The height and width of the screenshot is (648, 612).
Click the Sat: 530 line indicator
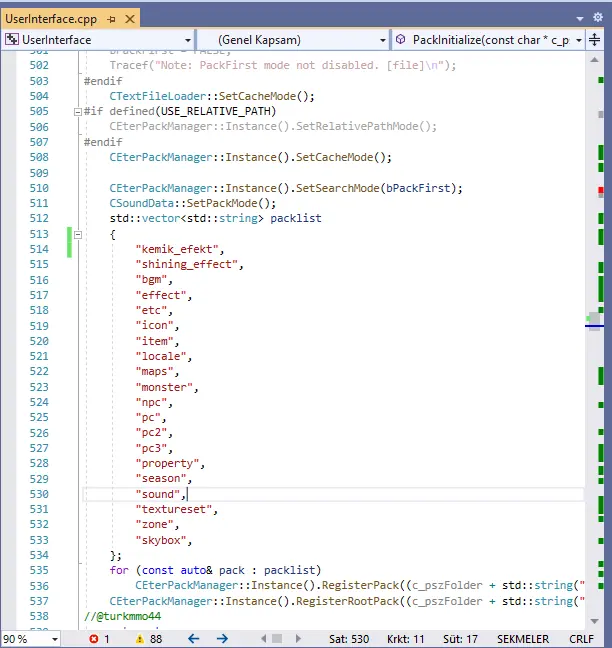click(x=349, y=639)
